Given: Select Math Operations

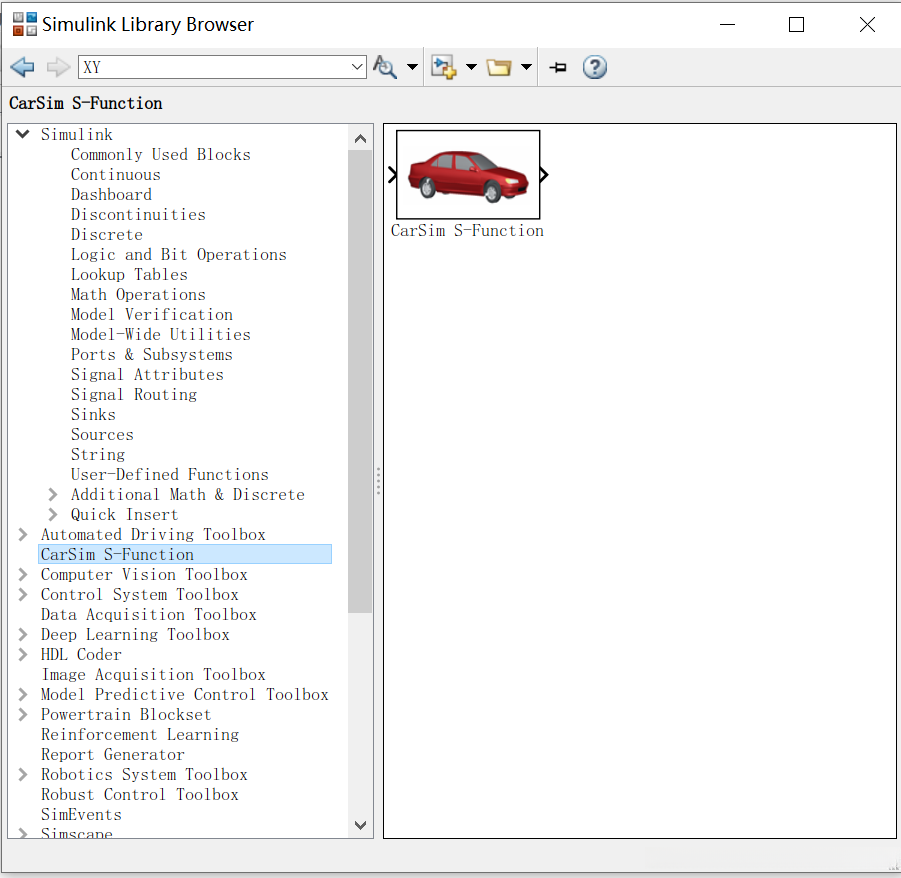Looking at the screenshot, I should tap(138, 295).
